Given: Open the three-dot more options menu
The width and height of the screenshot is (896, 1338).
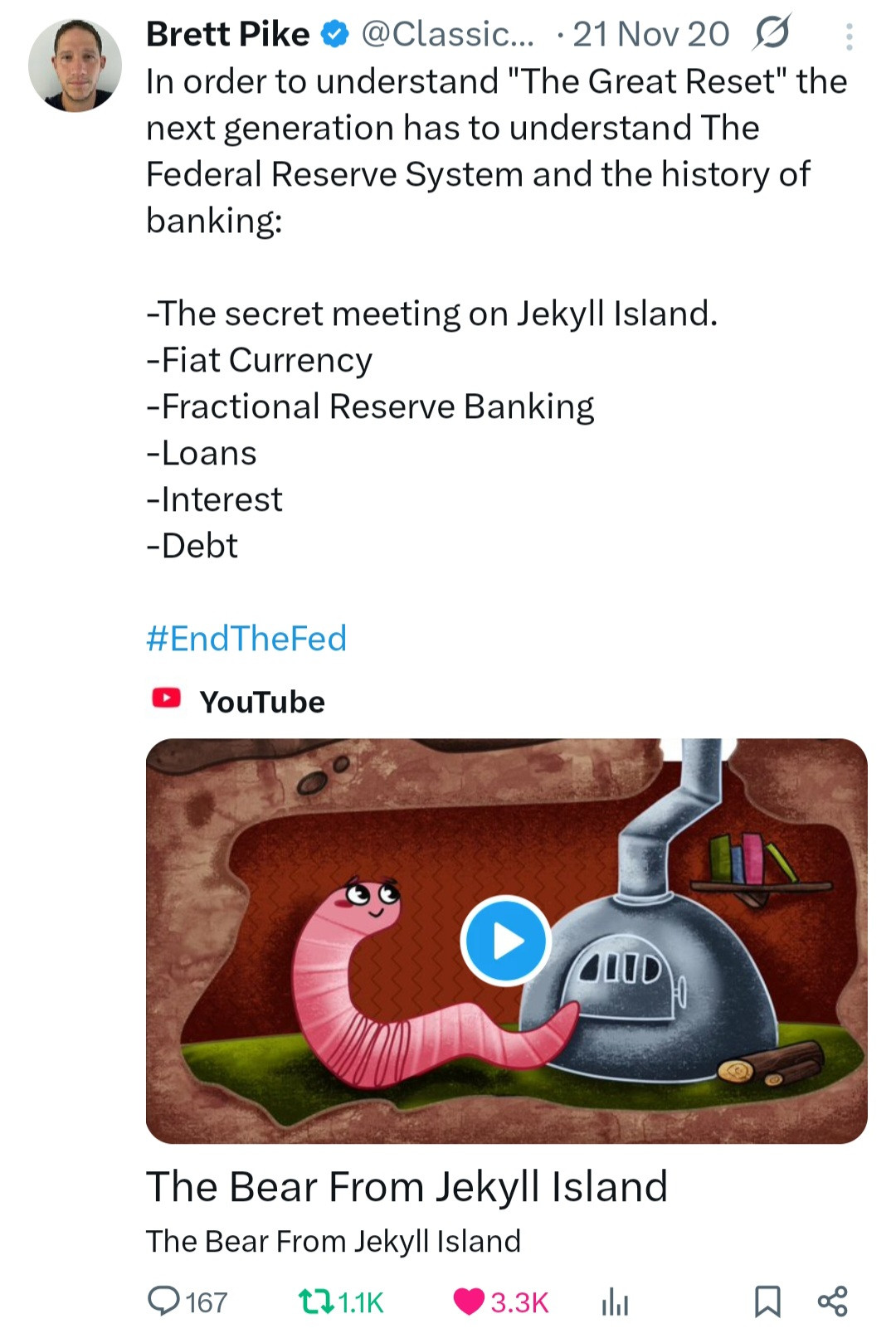Looking at the screenshot, I should (x=849, y=36).
